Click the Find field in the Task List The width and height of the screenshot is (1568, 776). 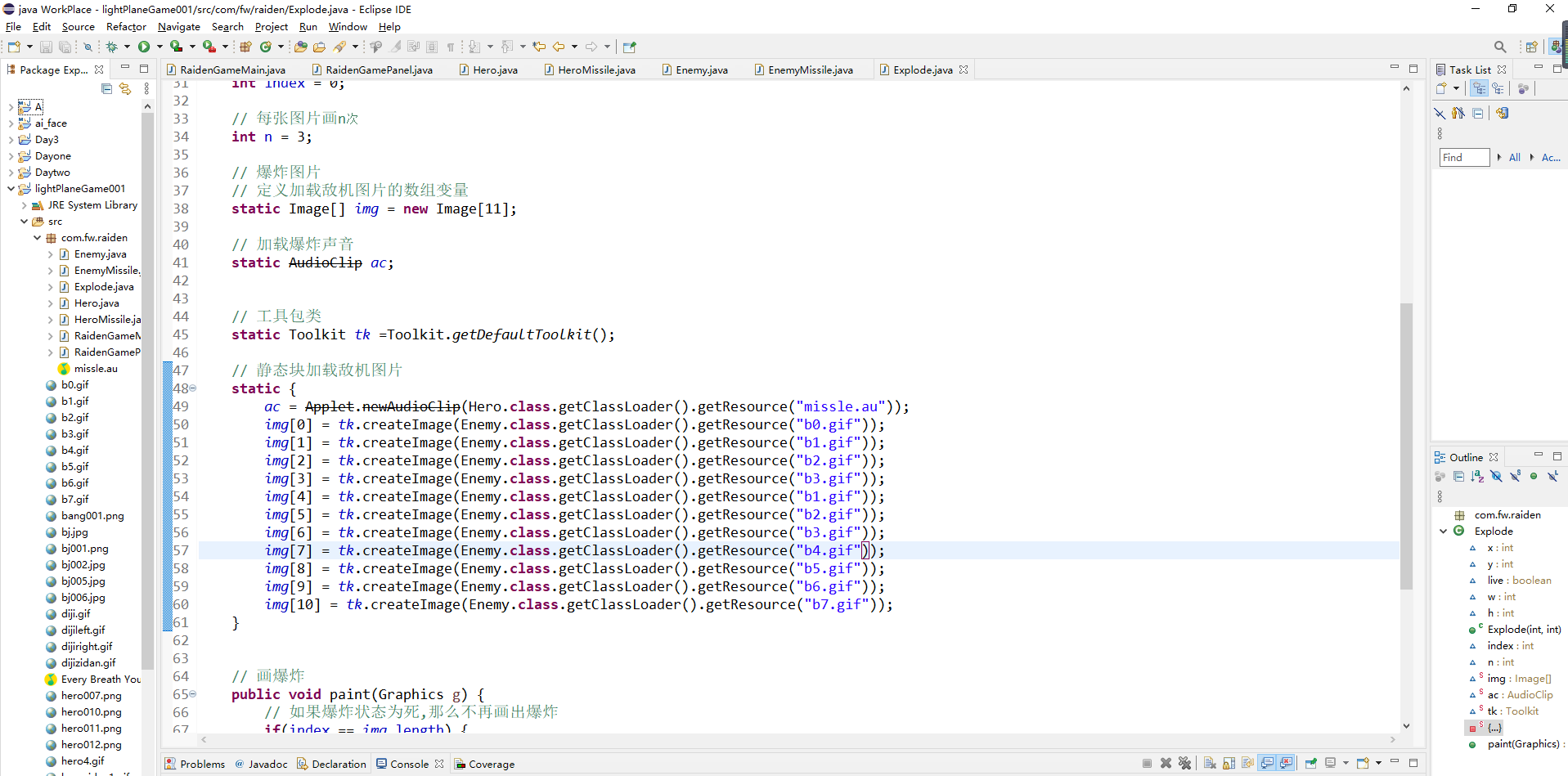(1464, 157)
